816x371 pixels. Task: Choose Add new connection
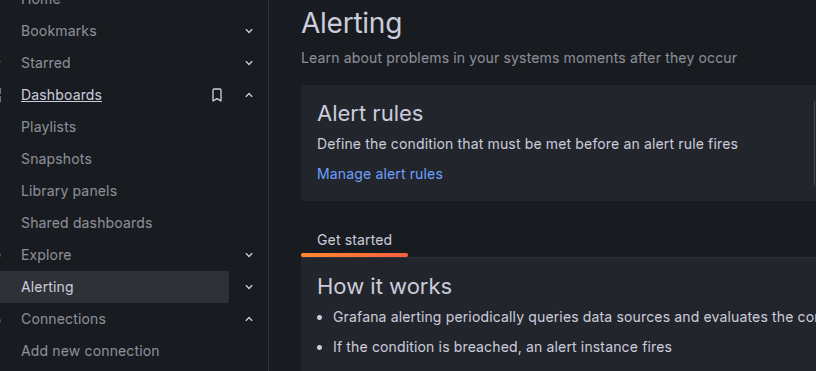click(90, 351)
